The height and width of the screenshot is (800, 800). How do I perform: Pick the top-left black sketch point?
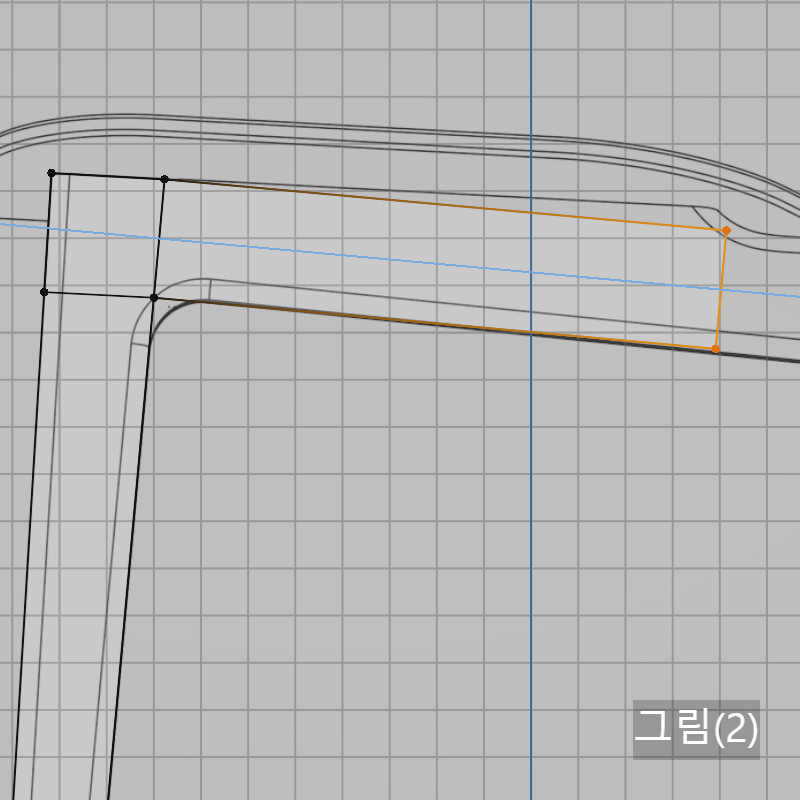[51, 173]
